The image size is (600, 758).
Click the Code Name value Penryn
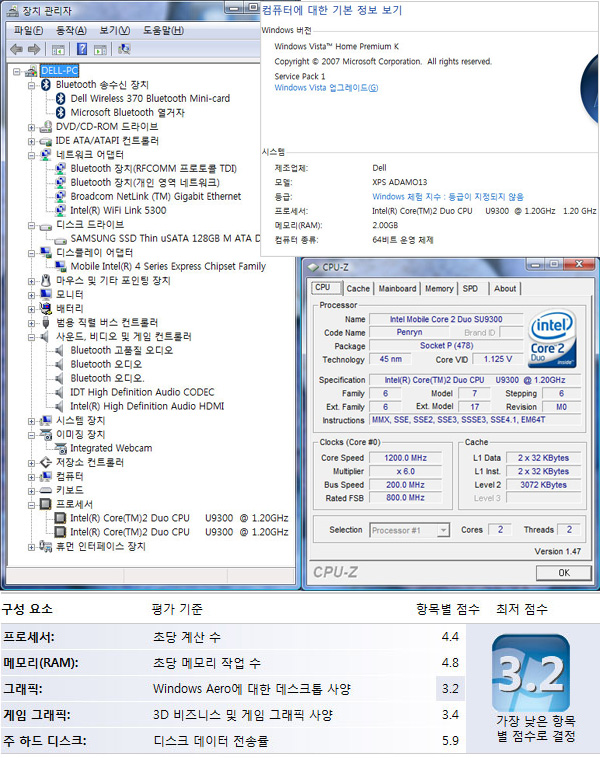[409, 332]
